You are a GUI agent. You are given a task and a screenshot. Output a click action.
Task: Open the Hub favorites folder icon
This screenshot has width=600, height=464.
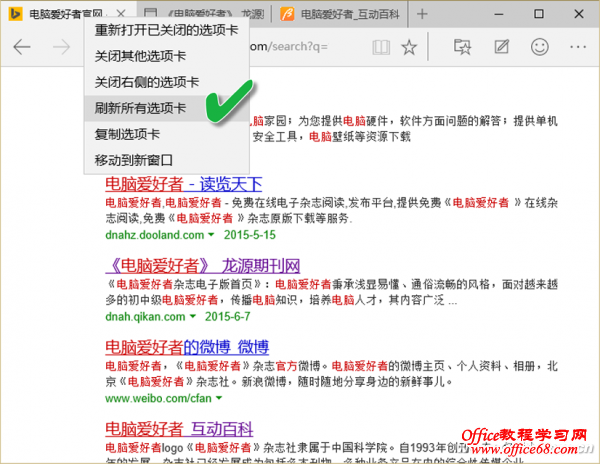click(462, 47)
